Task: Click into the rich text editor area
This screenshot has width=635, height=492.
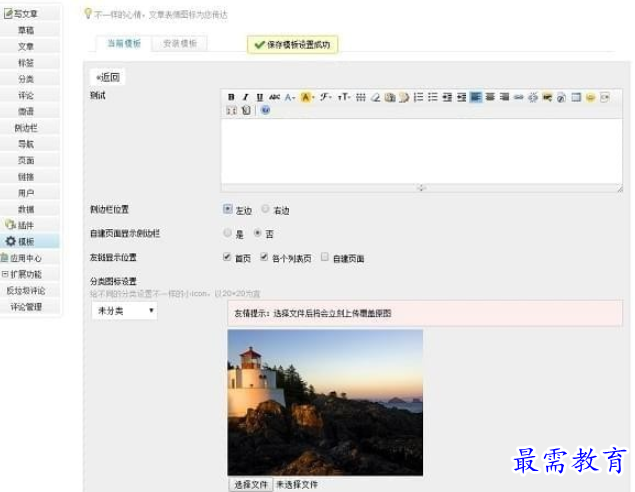Action: (421, 151)
